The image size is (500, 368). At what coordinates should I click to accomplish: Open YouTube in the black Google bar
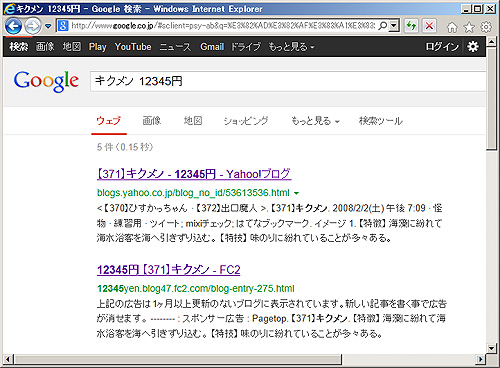click(x=133, y=47)
